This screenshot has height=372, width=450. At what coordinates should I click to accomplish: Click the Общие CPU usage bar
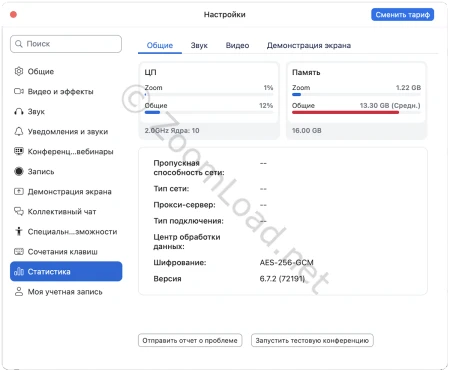(209, 112)
